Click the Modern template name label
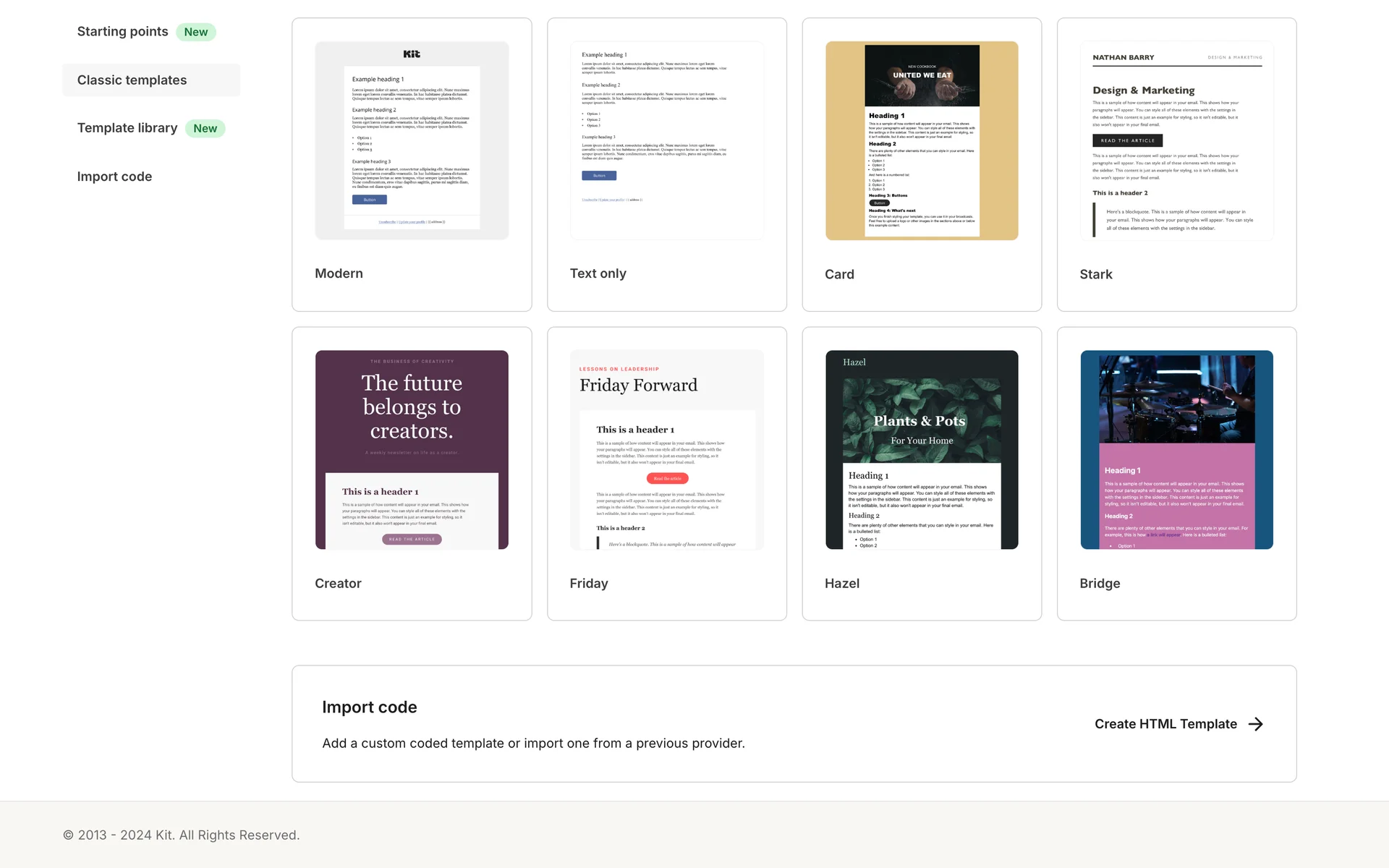Viewport: 1389px width, 868px height. click(x=339, y=273)
